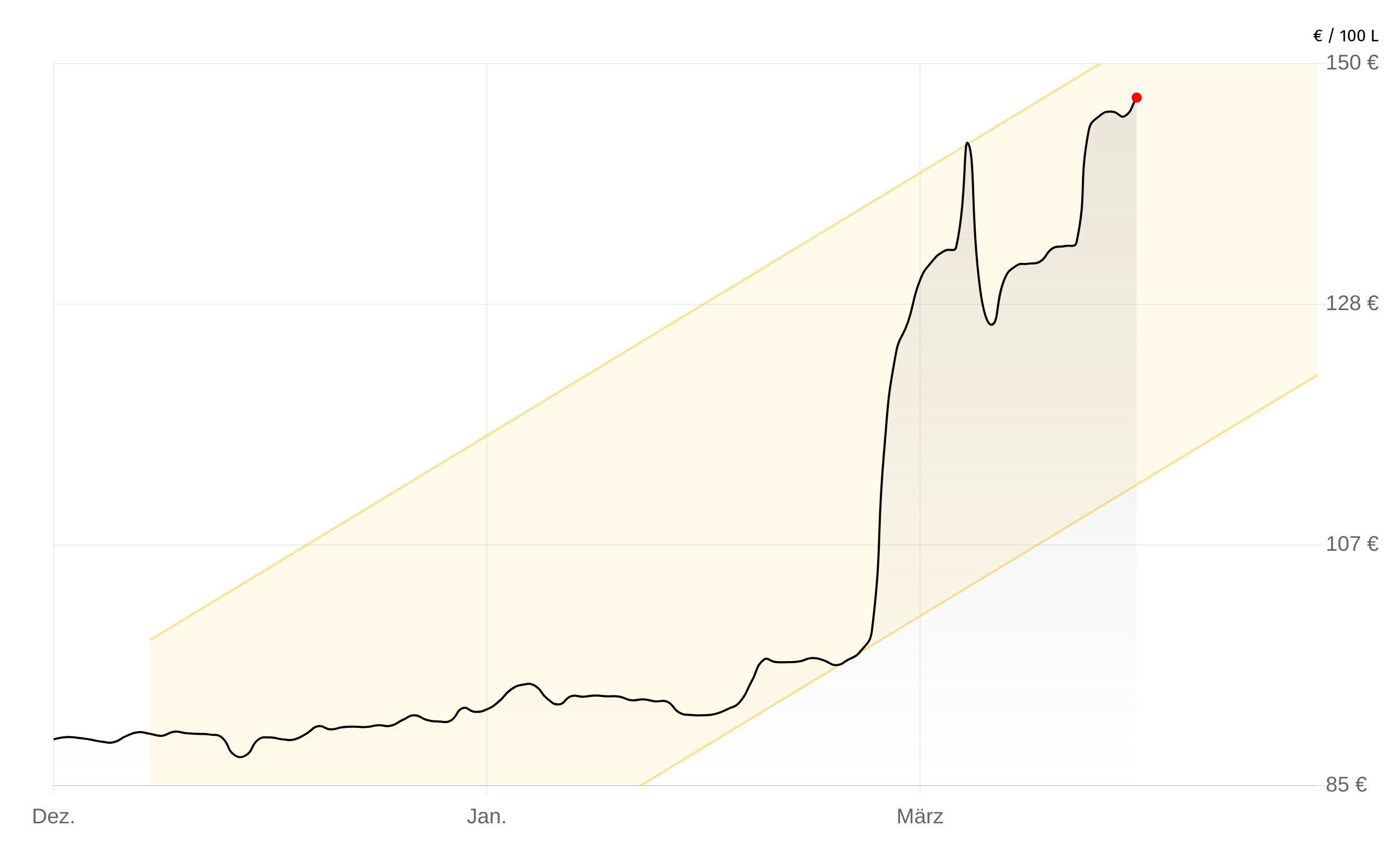Screen dimensions: 1400x862
Task: Select the 'Jan.' x-axis label
Action: tap(486, 816)
